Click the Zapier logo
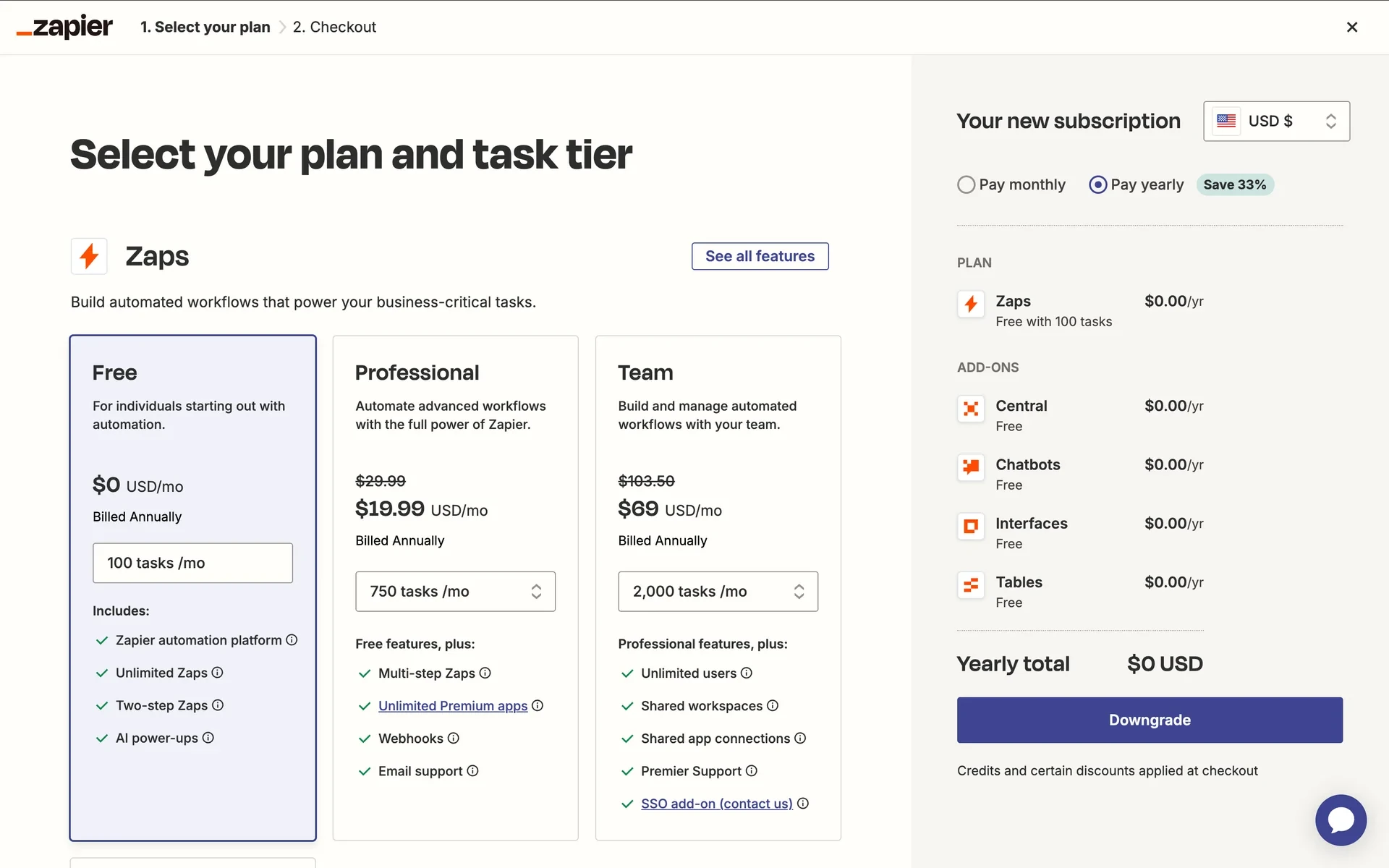This screenshot has height=868, width=1389. tap(64, 27)
